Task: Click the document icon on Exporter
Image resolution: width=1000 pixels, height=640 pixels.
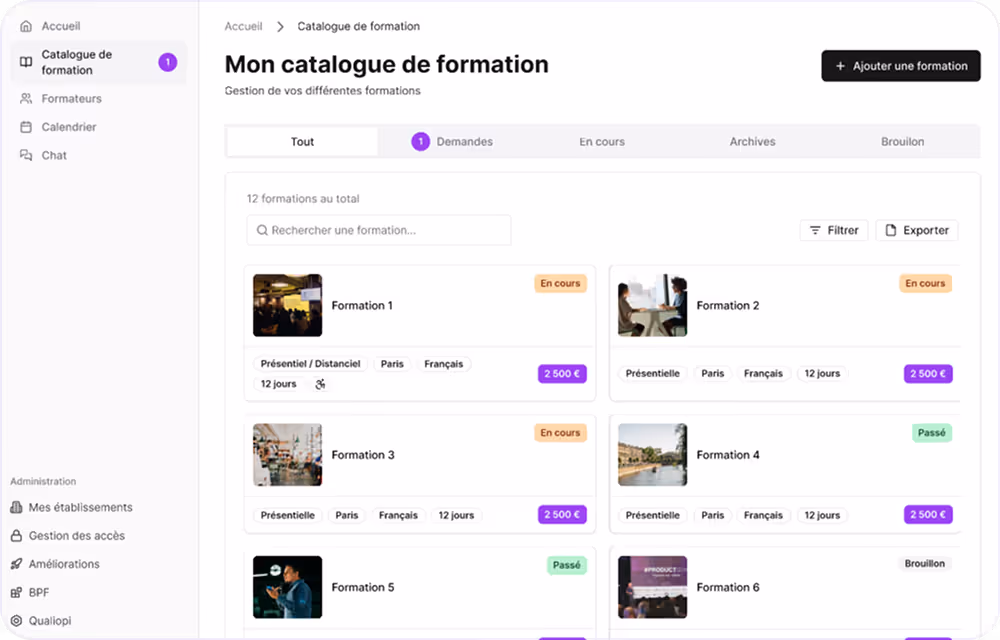Action: tap(891, 230)
